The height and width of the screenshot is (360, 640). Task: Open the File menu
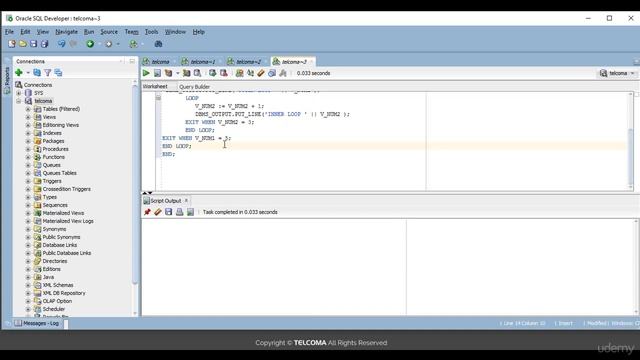coord(9,32)
